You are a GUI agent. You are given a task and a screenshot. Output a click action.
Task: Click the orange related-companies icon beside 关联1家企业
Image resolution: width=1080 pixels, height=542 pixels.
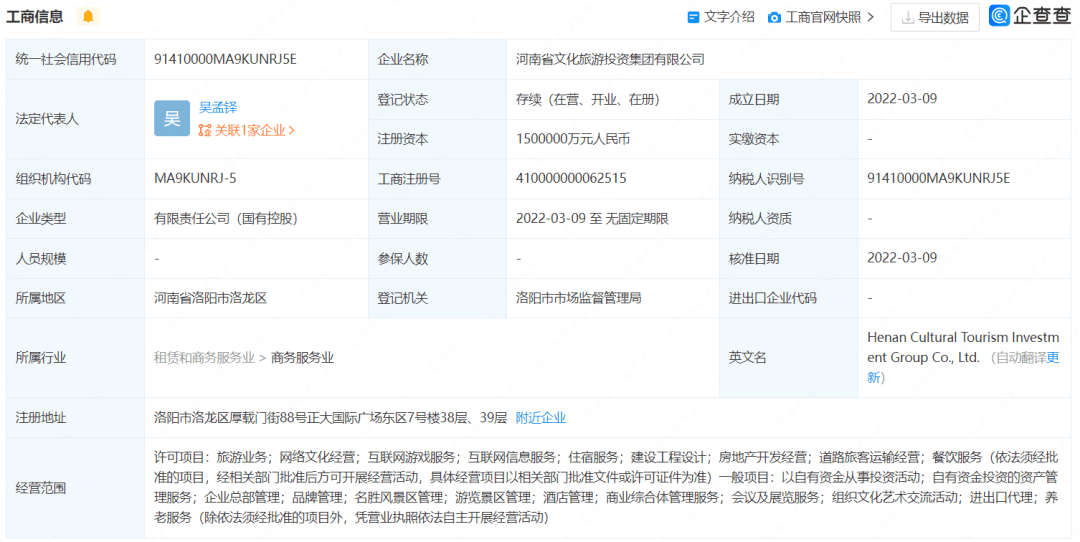205,130
